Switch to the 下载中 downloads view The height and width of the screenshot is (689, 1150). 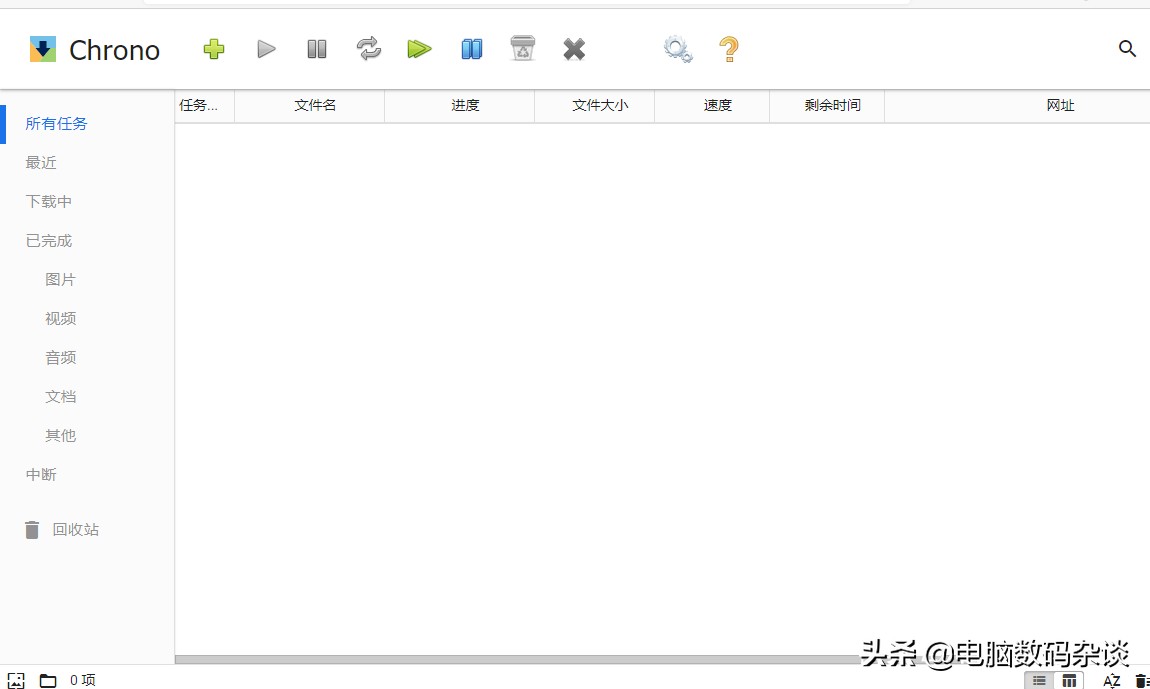tap(47, 201)
